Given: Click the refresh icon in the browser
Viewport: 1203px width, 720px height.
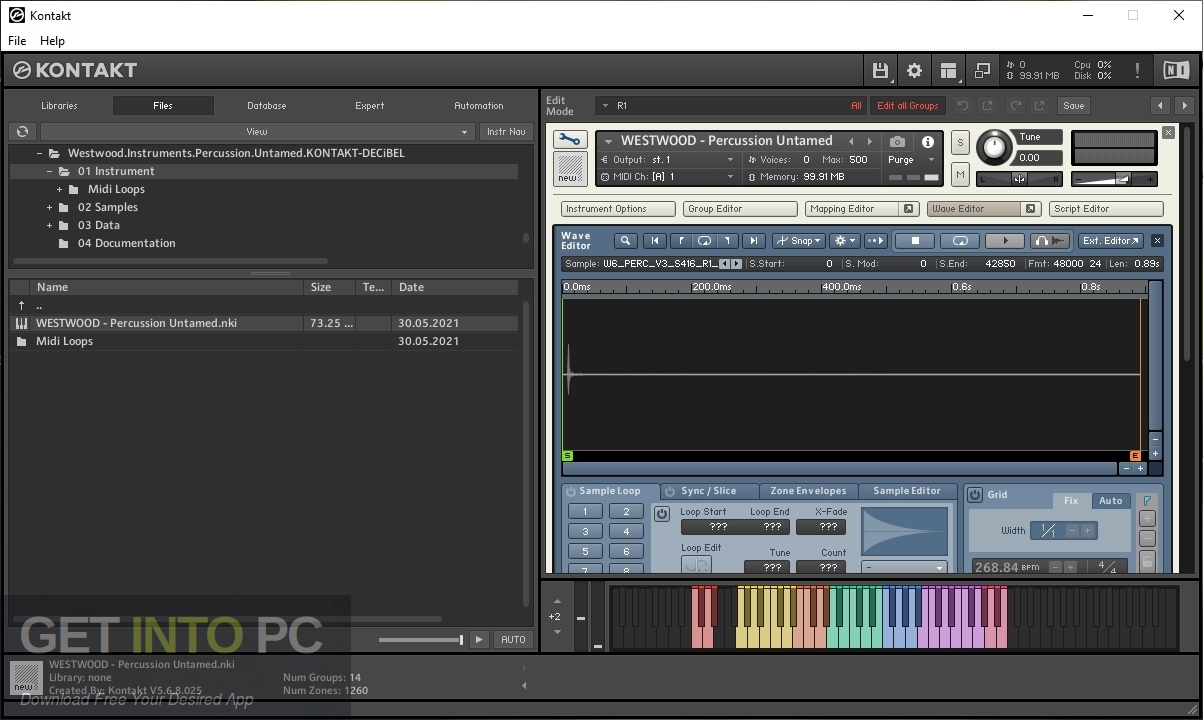Looking at the screenshot, I should click(22, 131).
